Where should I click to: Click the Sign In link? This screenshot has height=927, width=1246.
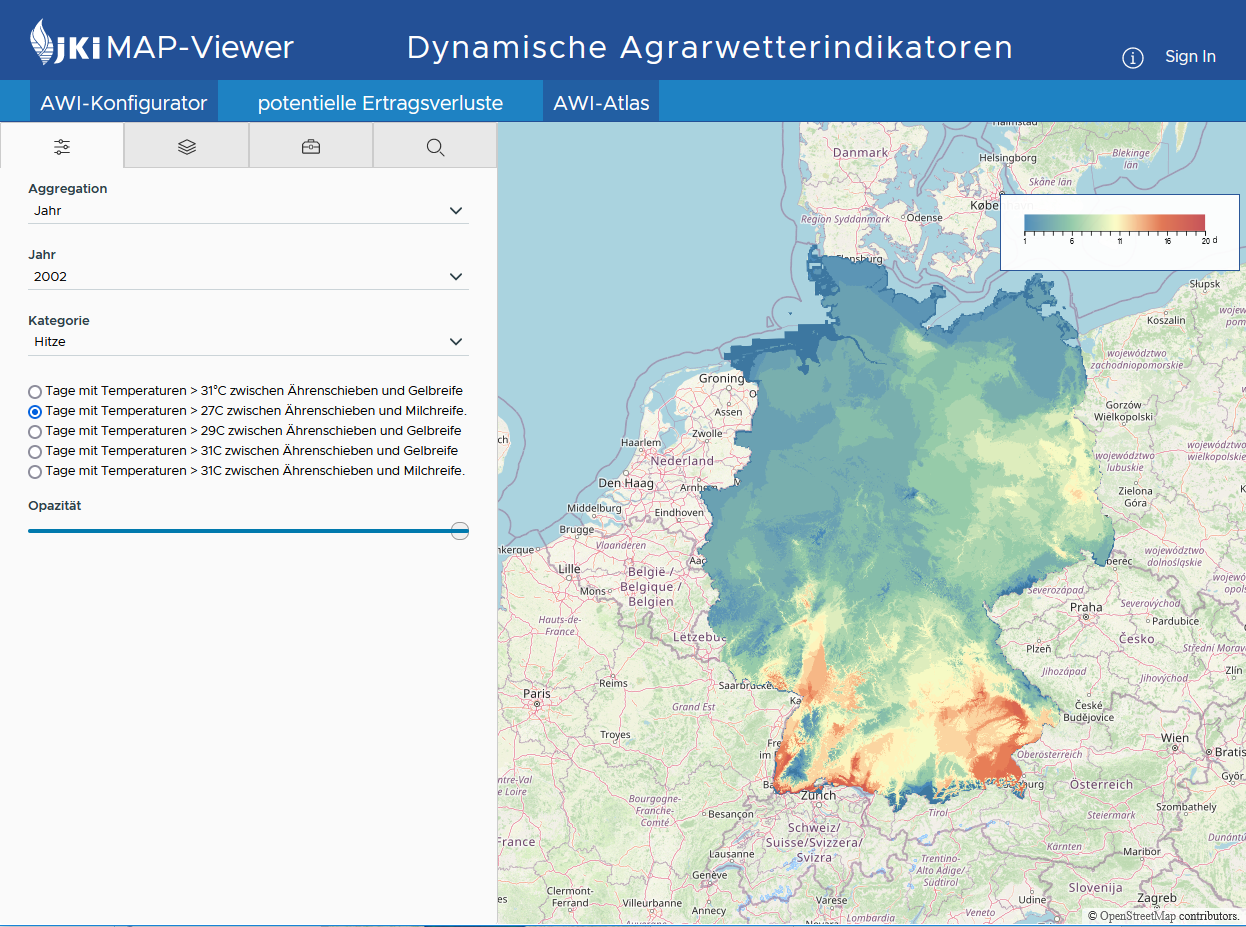click(1190, 57)
